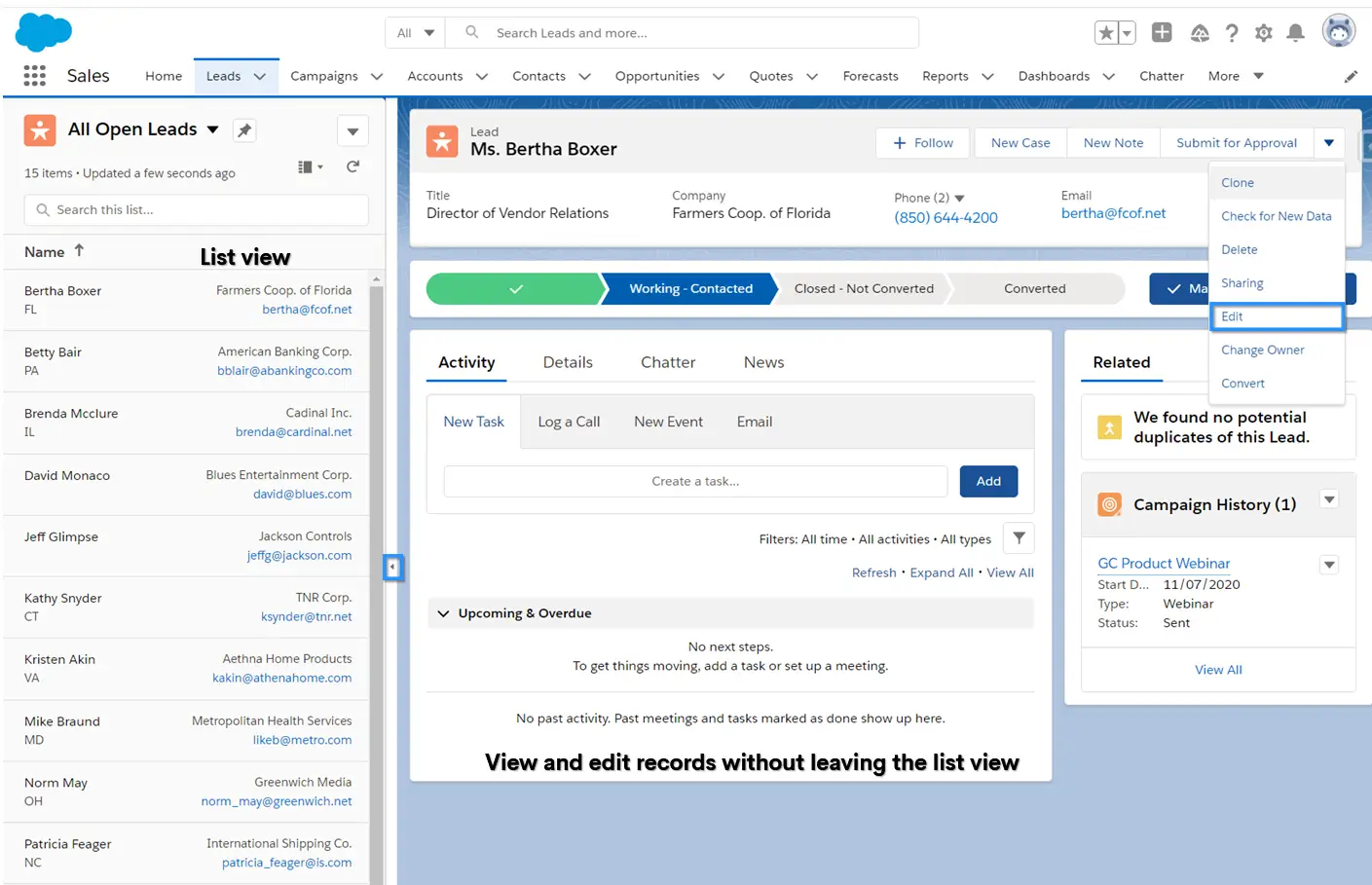Viewport: 1372px width, 885px height.
Task: Choose Edit from the actions menu
Action: [1277, 316]
